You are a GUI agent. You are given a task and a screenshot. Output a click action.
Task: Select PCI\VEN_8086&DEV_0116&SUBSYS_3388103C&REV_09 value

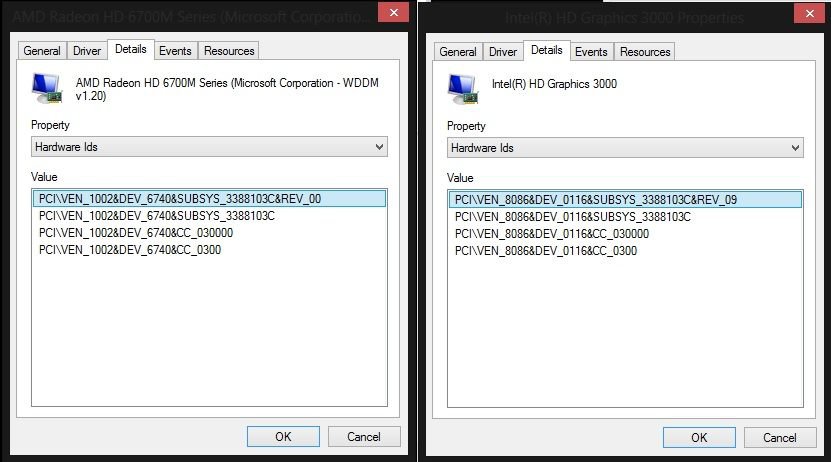(x=625, y=200)
